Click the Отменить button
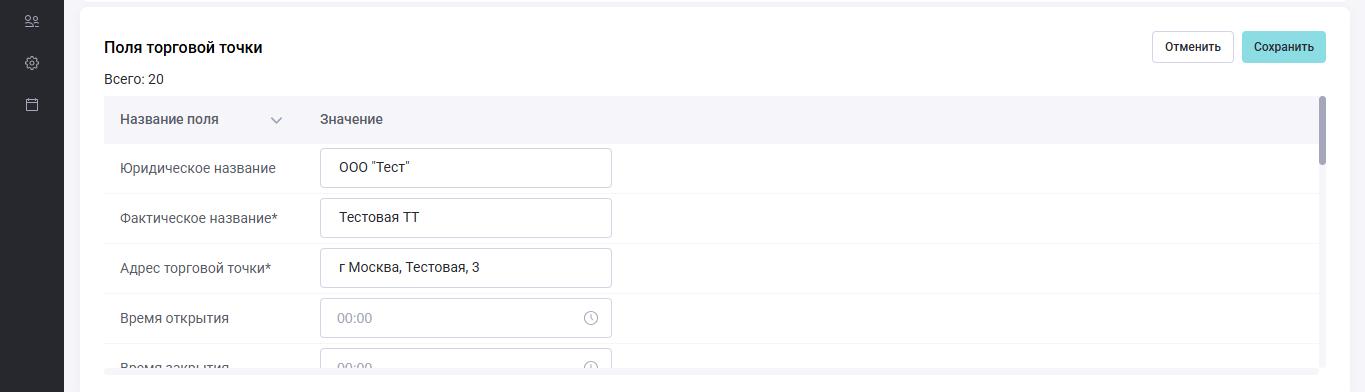The width and height of the screenshot is (1365, 392). [x=1193, y=47]
